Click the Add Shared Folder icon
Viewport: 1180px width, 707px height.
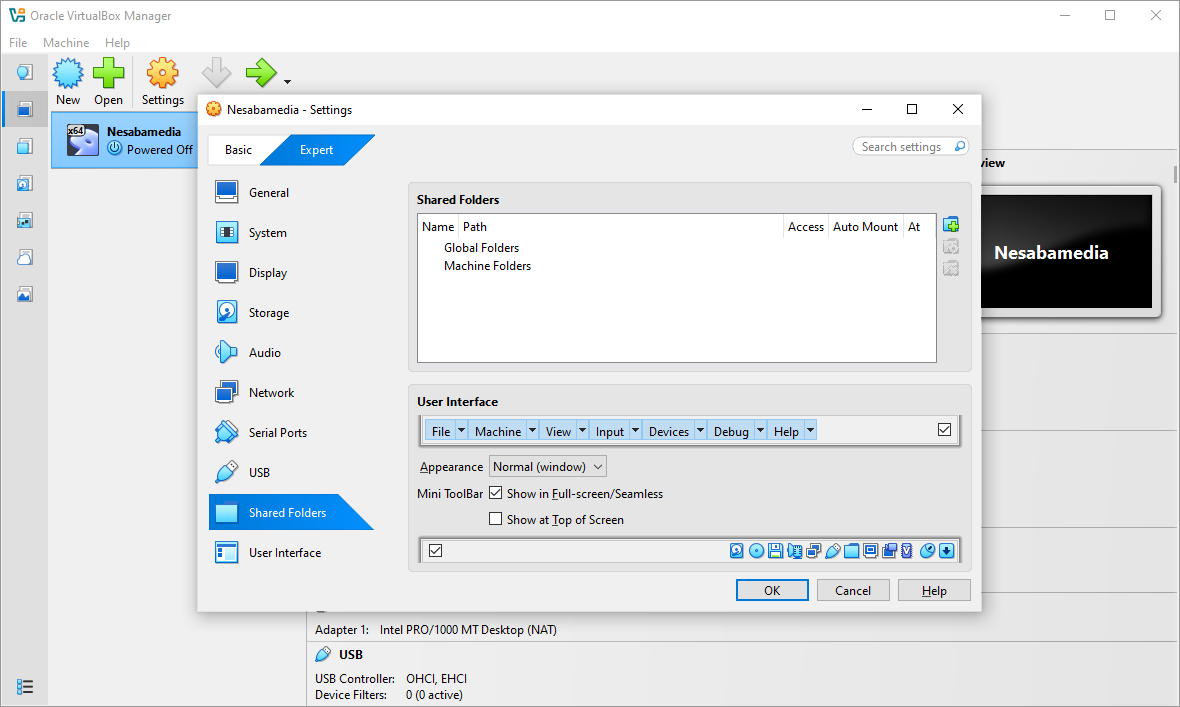951,225
